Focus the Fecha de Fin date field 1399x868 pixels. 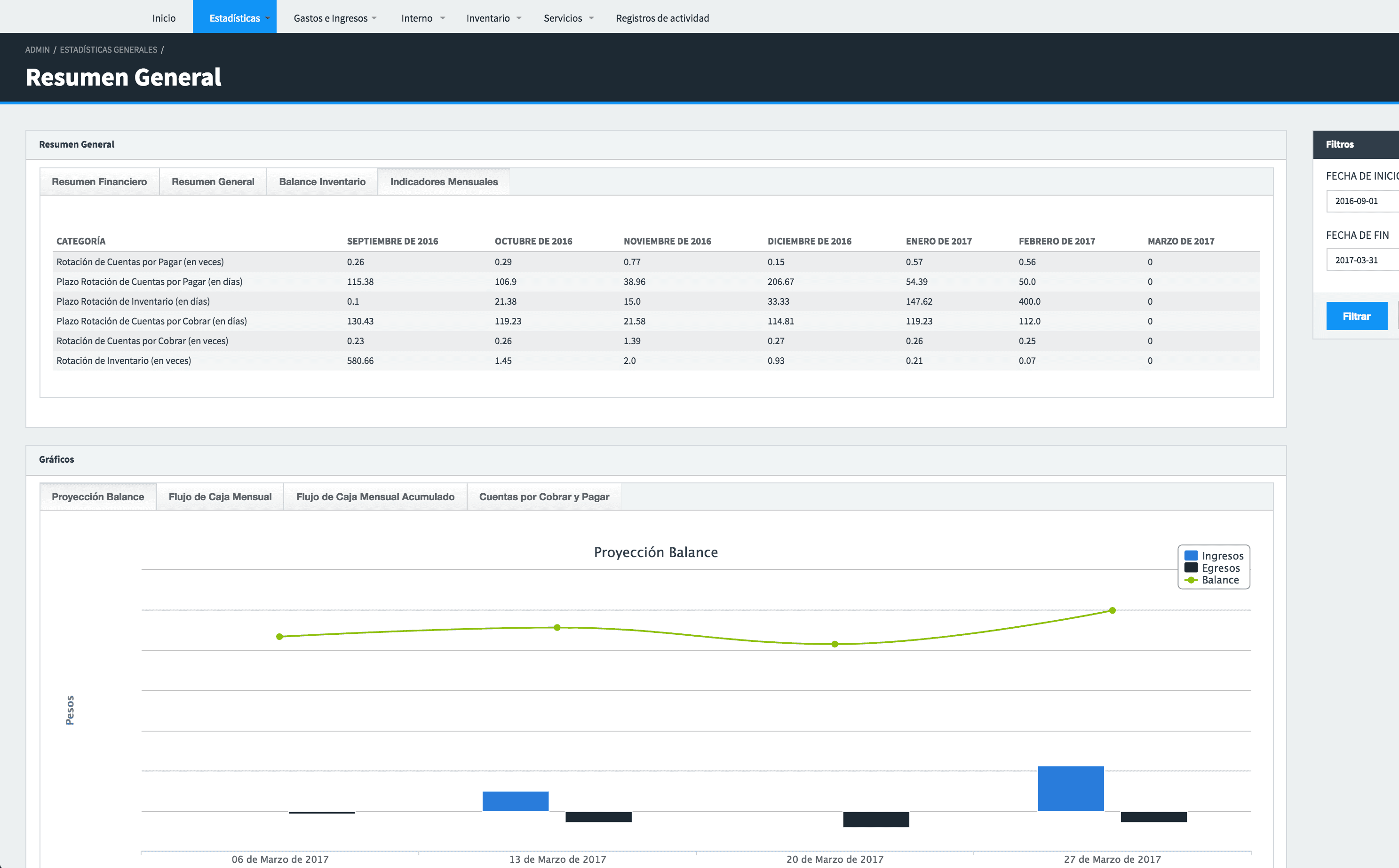[x=1362, y=260]
